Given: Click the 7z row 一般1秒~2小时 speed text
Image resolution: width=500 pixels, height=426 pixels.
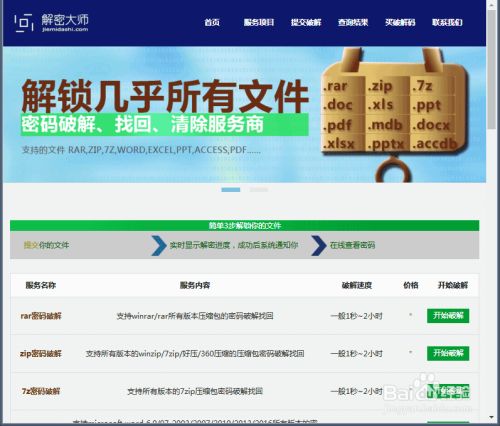Looking at the screenshot, I should [x=356, y=391].
